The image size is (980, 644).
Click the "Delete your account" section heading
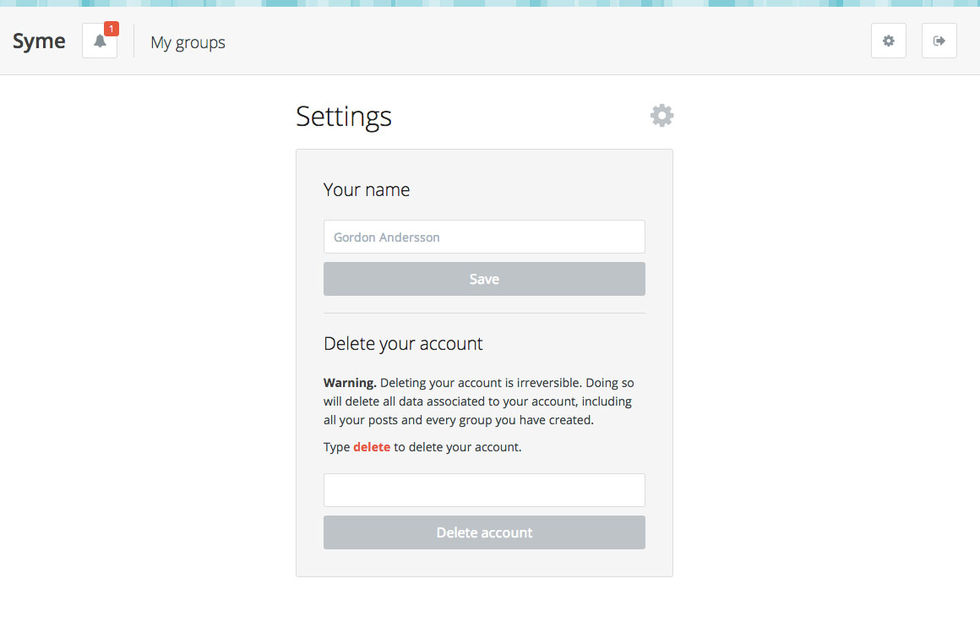[403, 344]
